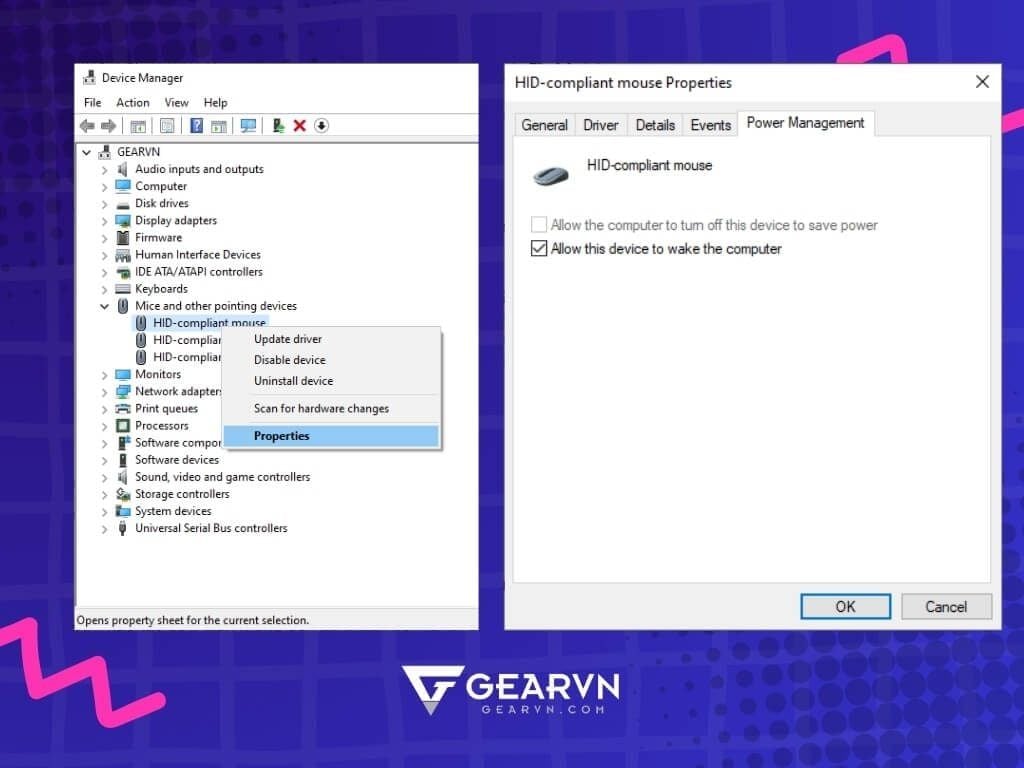Expand the Keyboards device category

click(x=105, y=288)
